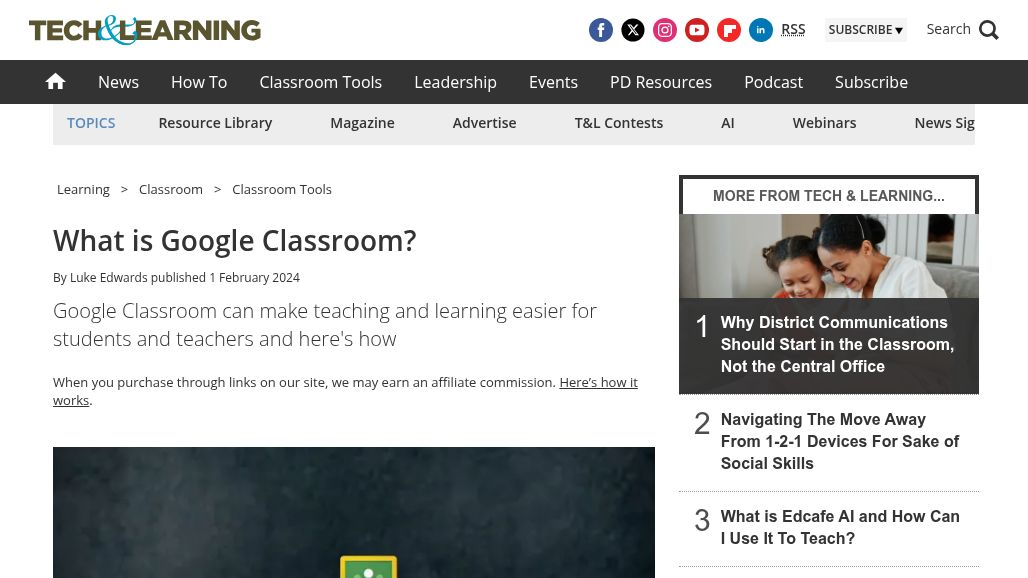
Task: Open Classroom Tools in main navigation
Action: 321,82
